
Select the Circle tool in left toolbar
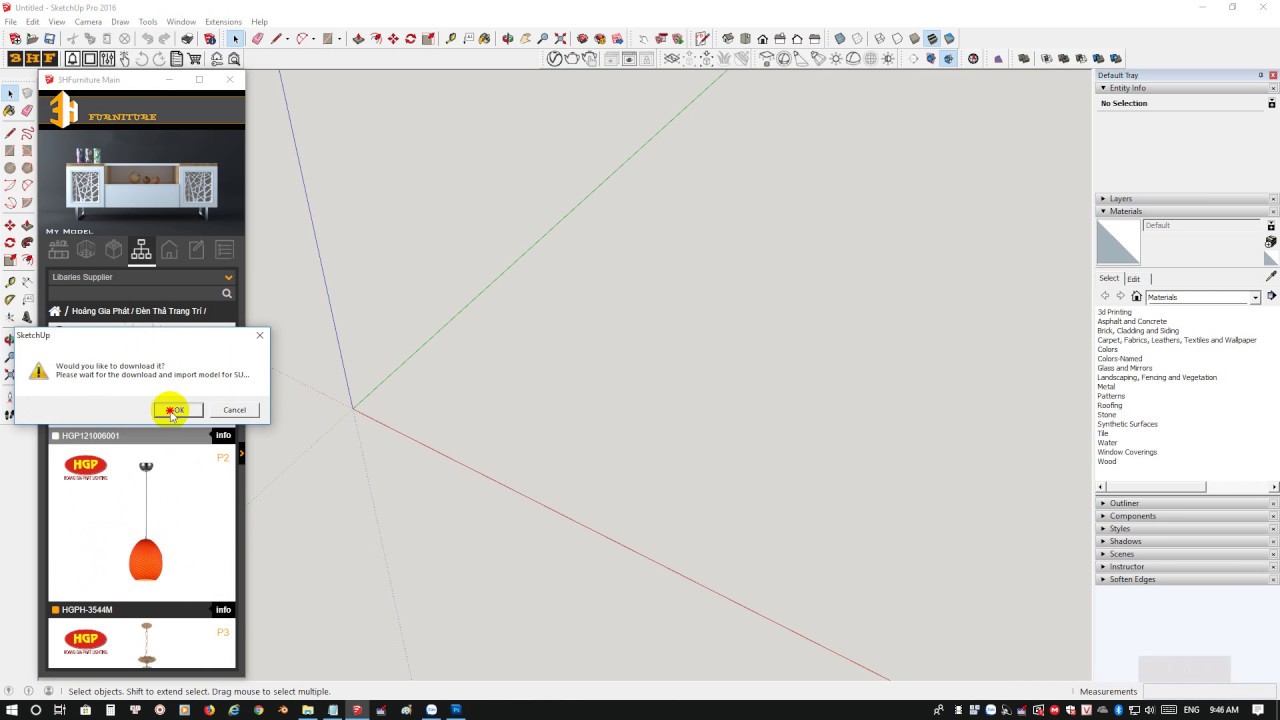(10, 168)
